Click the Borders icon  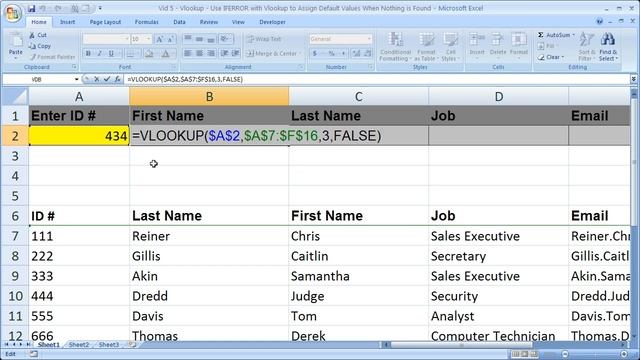point(130,53)
